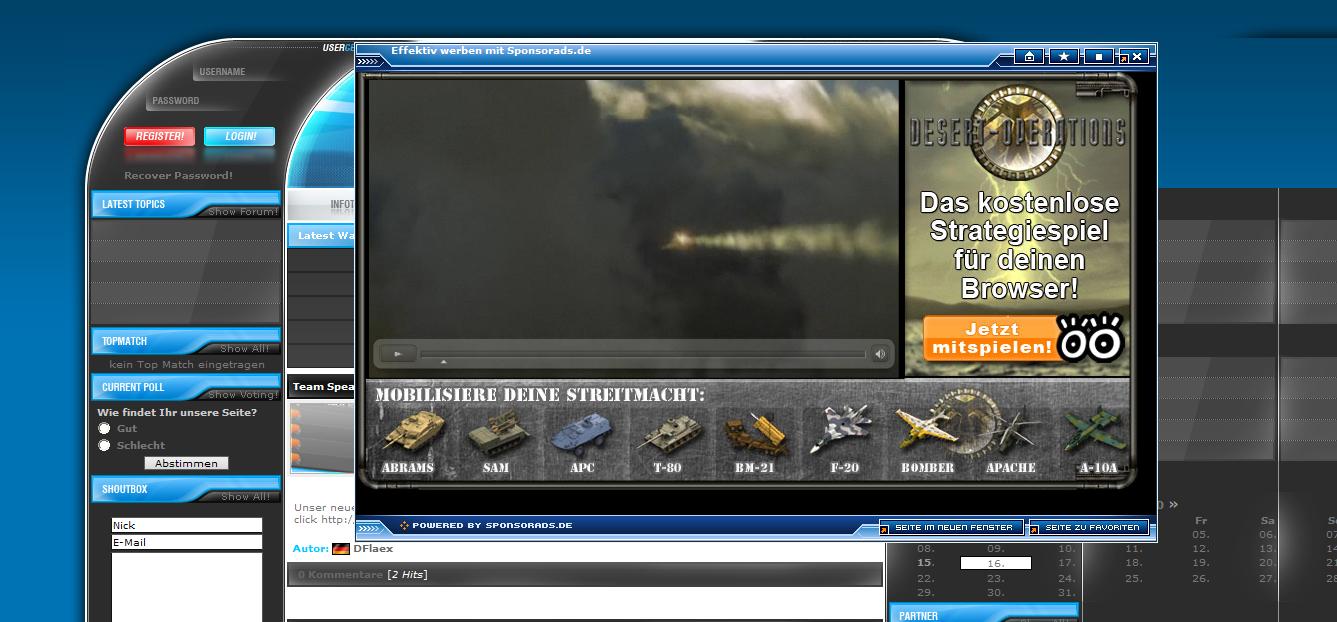Select calendar day 15.

(x=926, y=563)
